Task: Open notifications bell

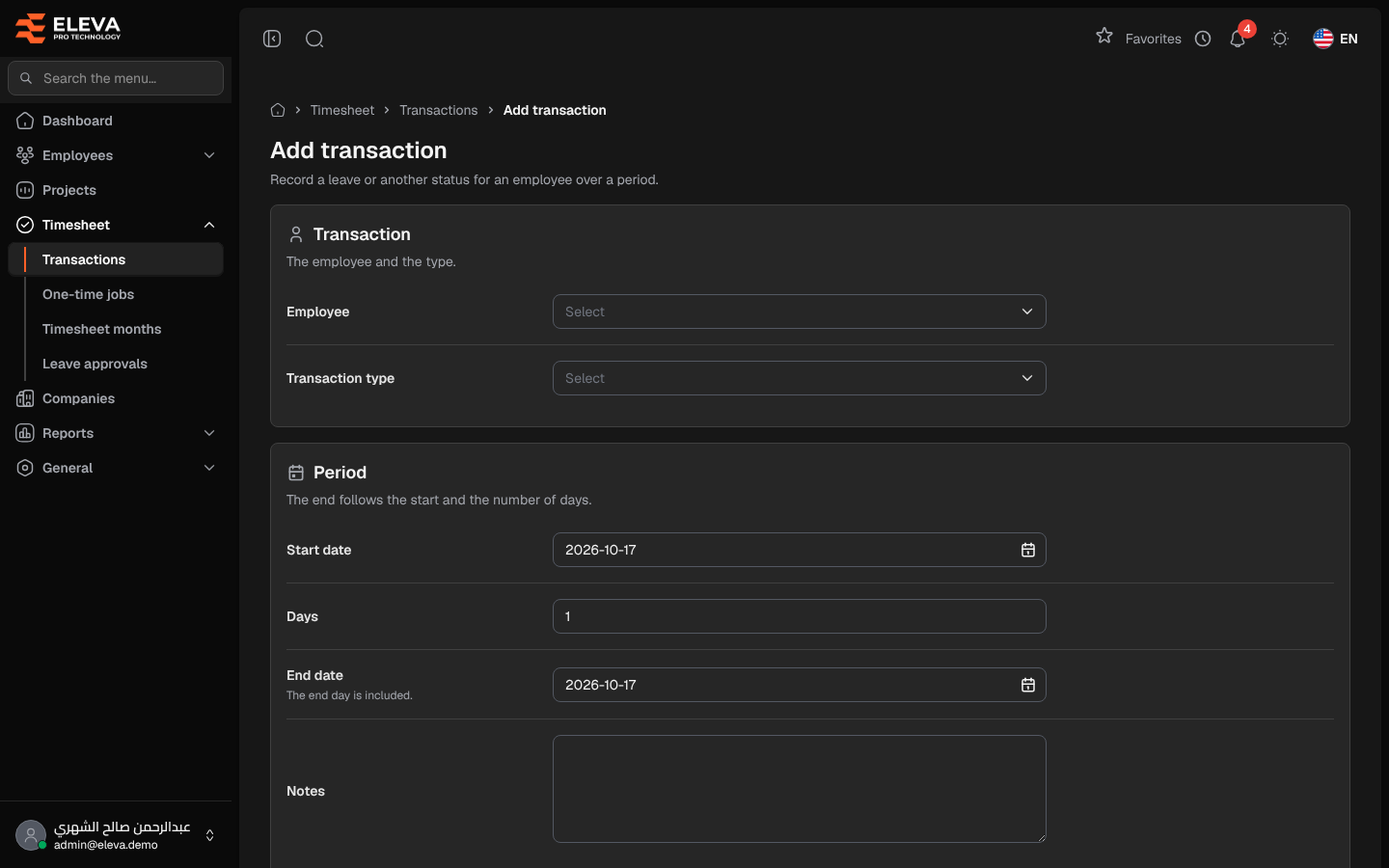Action: [x=1238, y=39]
